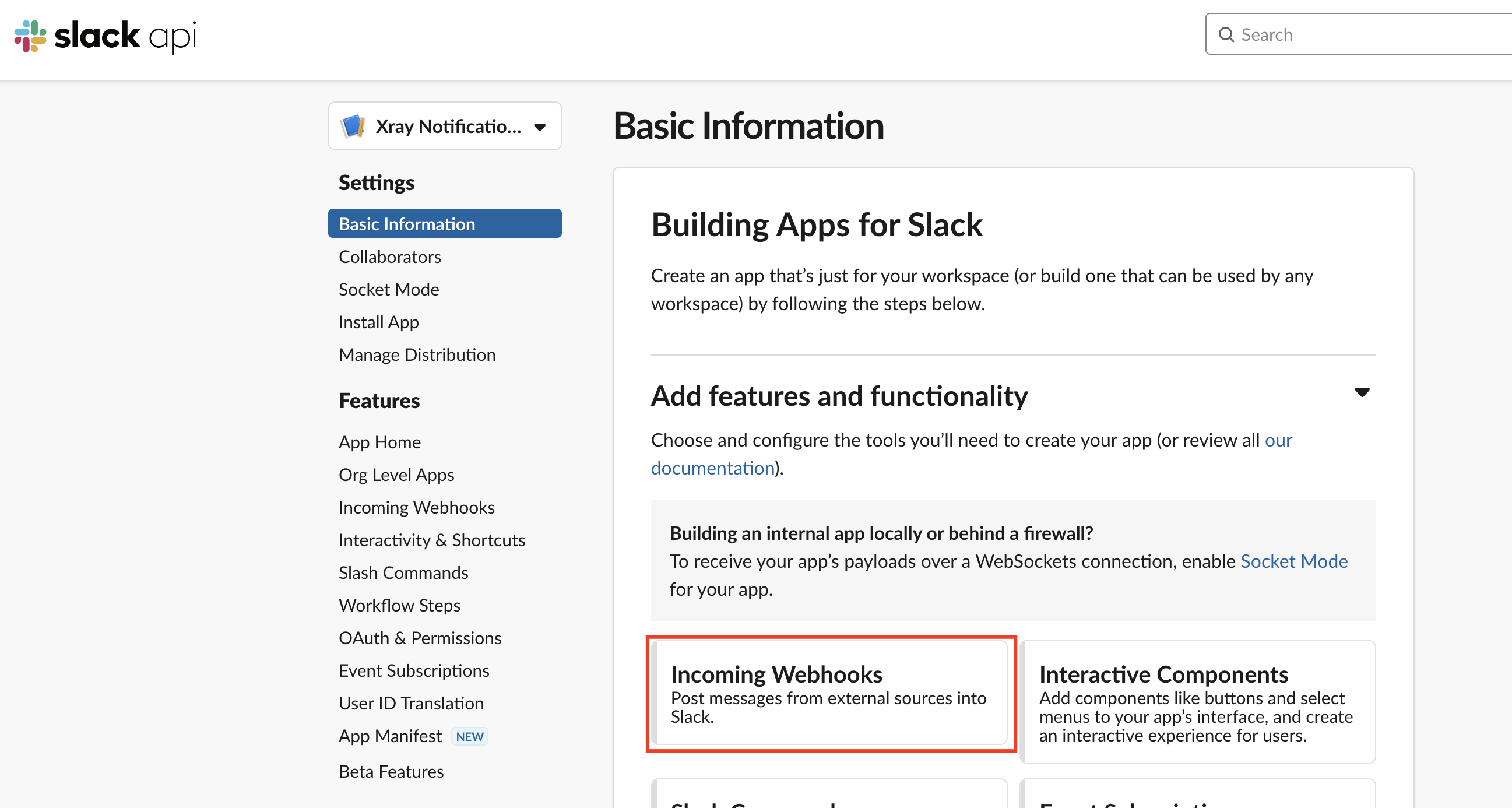Select Basic Information in Settings
The height and width of the screenshot is (808, 1512).
pyautogui.click(x=445, y=224)
